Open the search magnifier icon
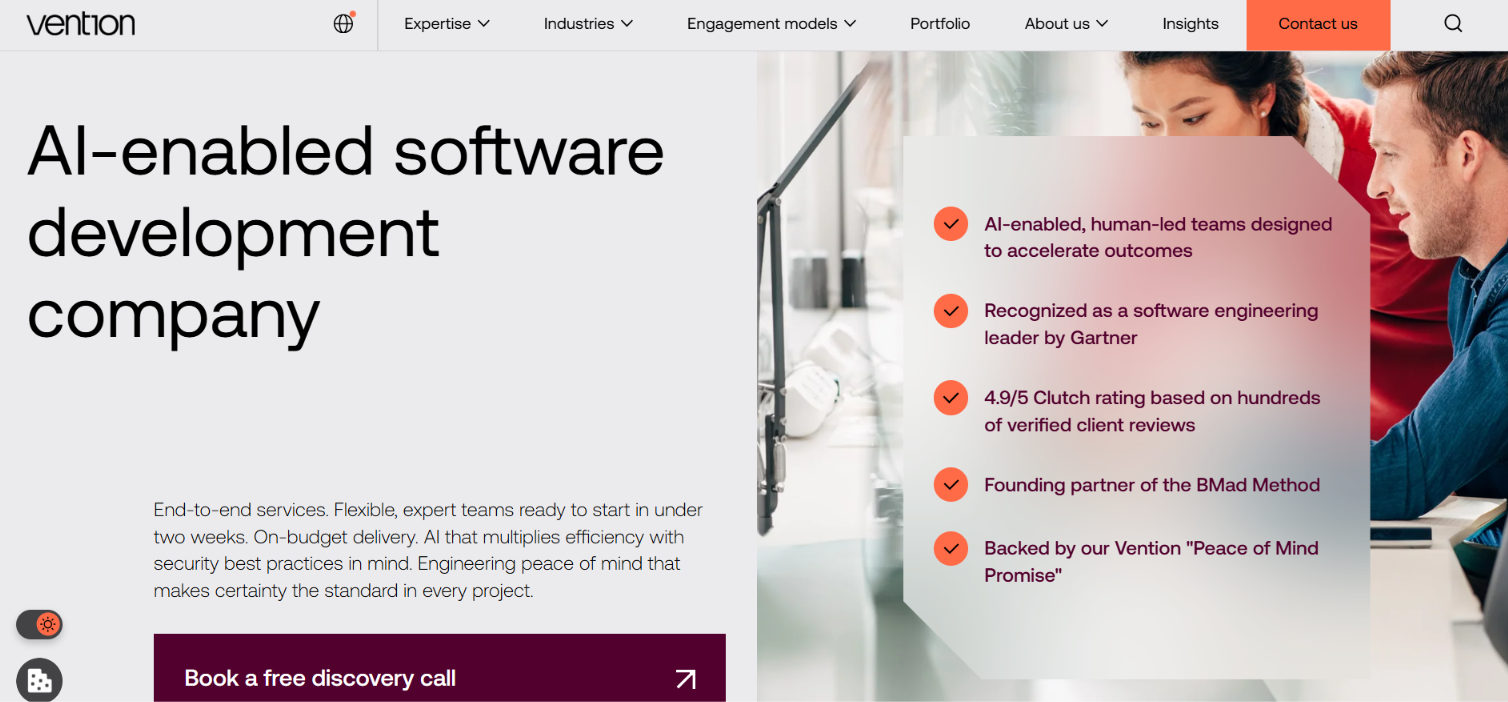 click(1453, 23)
